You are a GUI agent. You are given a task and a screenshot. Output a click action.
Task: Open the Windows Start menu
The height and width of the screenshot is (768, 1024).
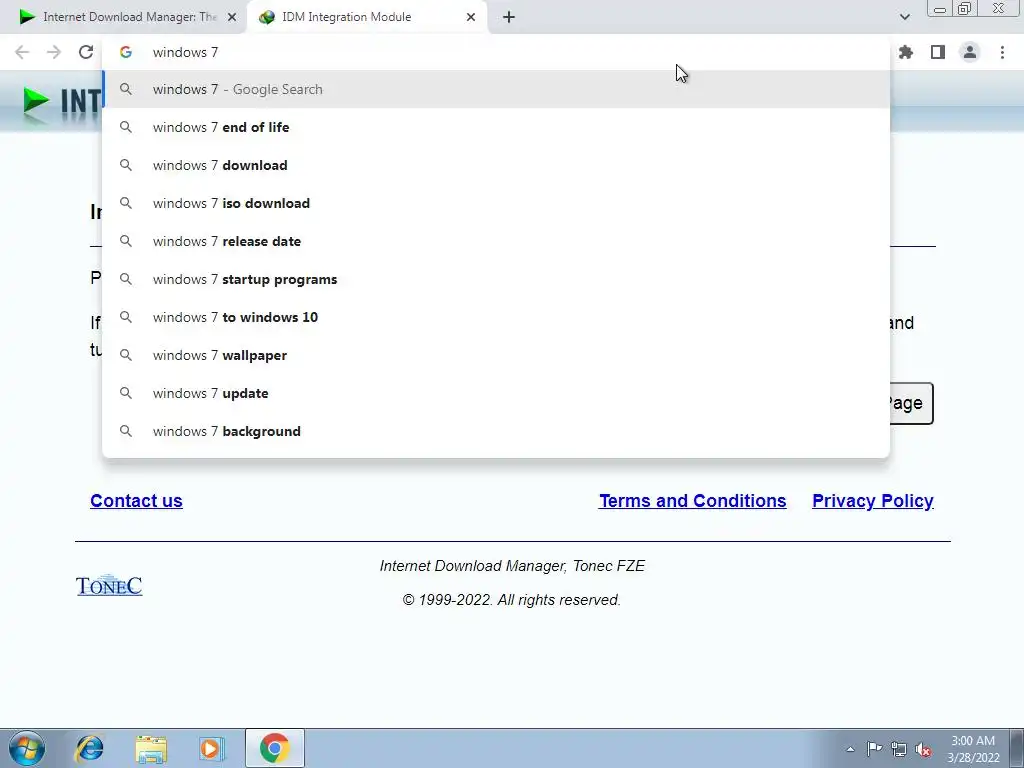27,748
